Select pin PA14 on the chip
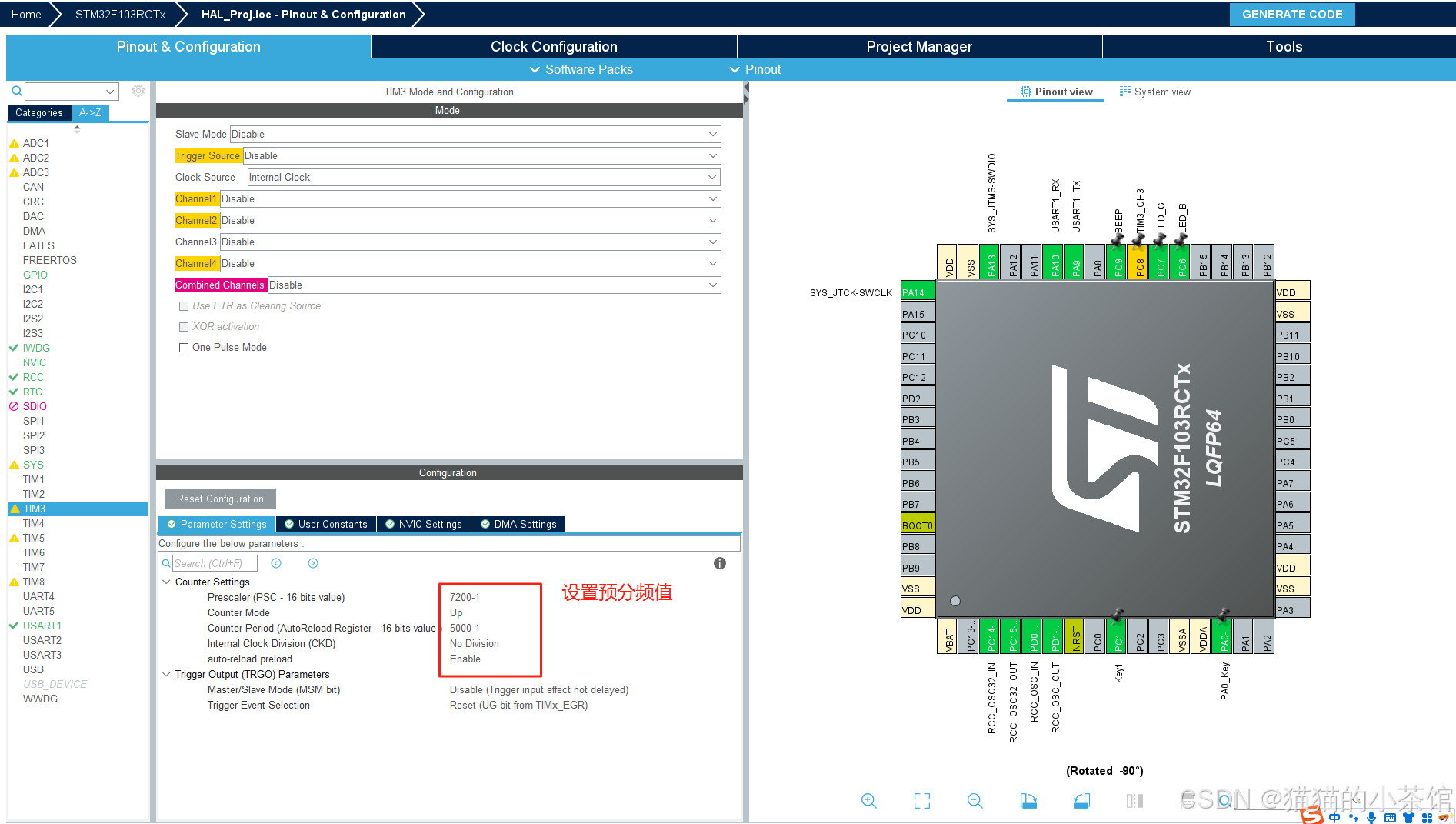 tap(918, 292)
